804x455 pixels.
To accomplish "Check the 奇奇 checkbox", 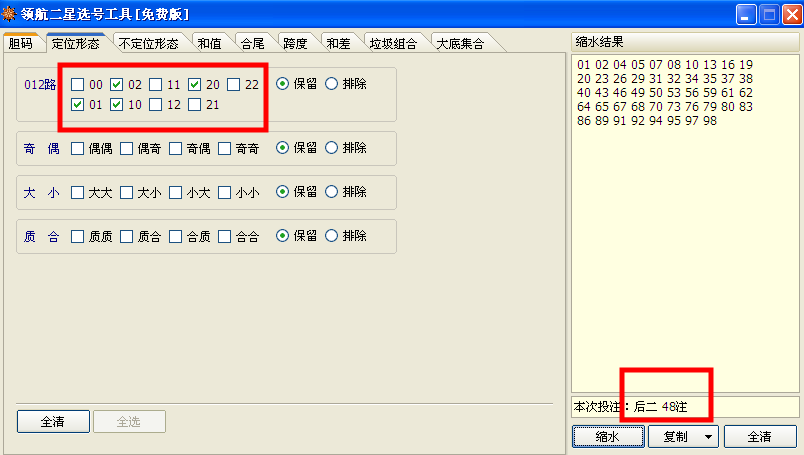I will (x=225, y=149).
